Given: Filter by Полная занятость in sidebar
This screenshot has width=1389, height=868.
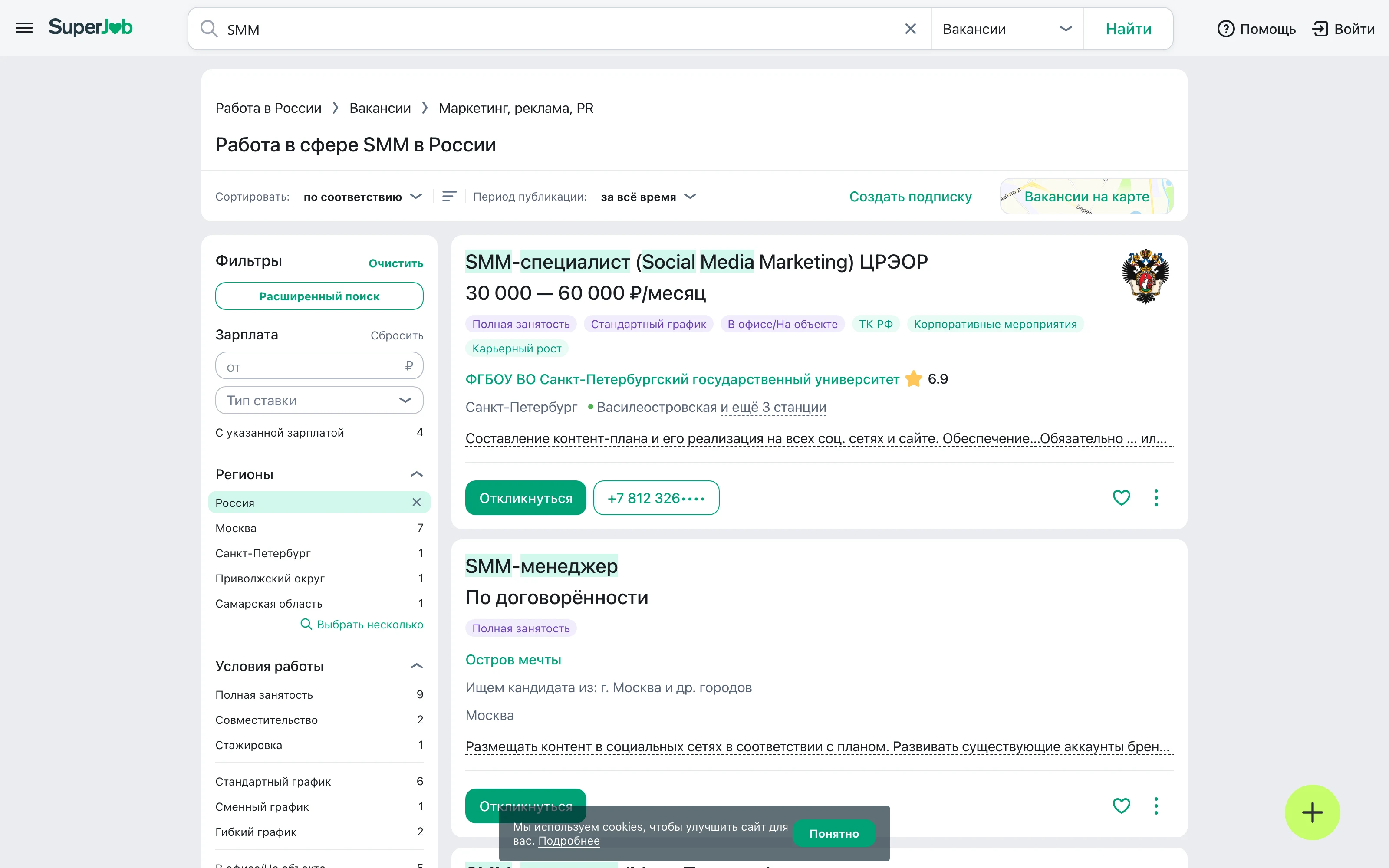Looking at the screenshot, I should [x=319, y=695].
